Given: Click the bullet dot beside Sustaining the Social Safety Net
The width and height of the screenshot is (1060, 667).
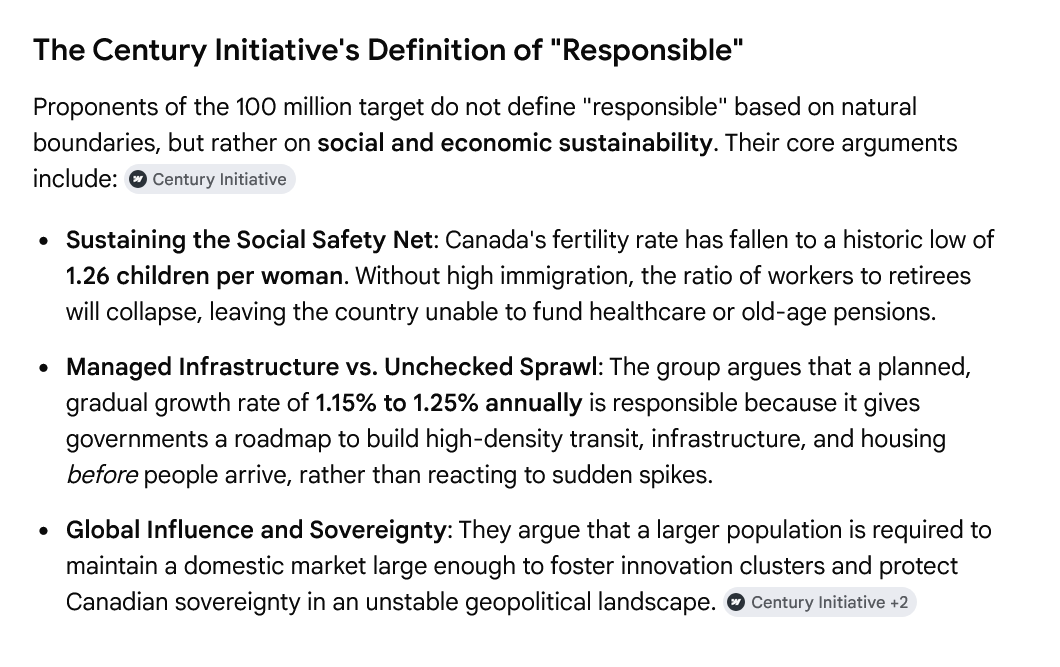Looking at the screenshot, I should tap(44, 241).
